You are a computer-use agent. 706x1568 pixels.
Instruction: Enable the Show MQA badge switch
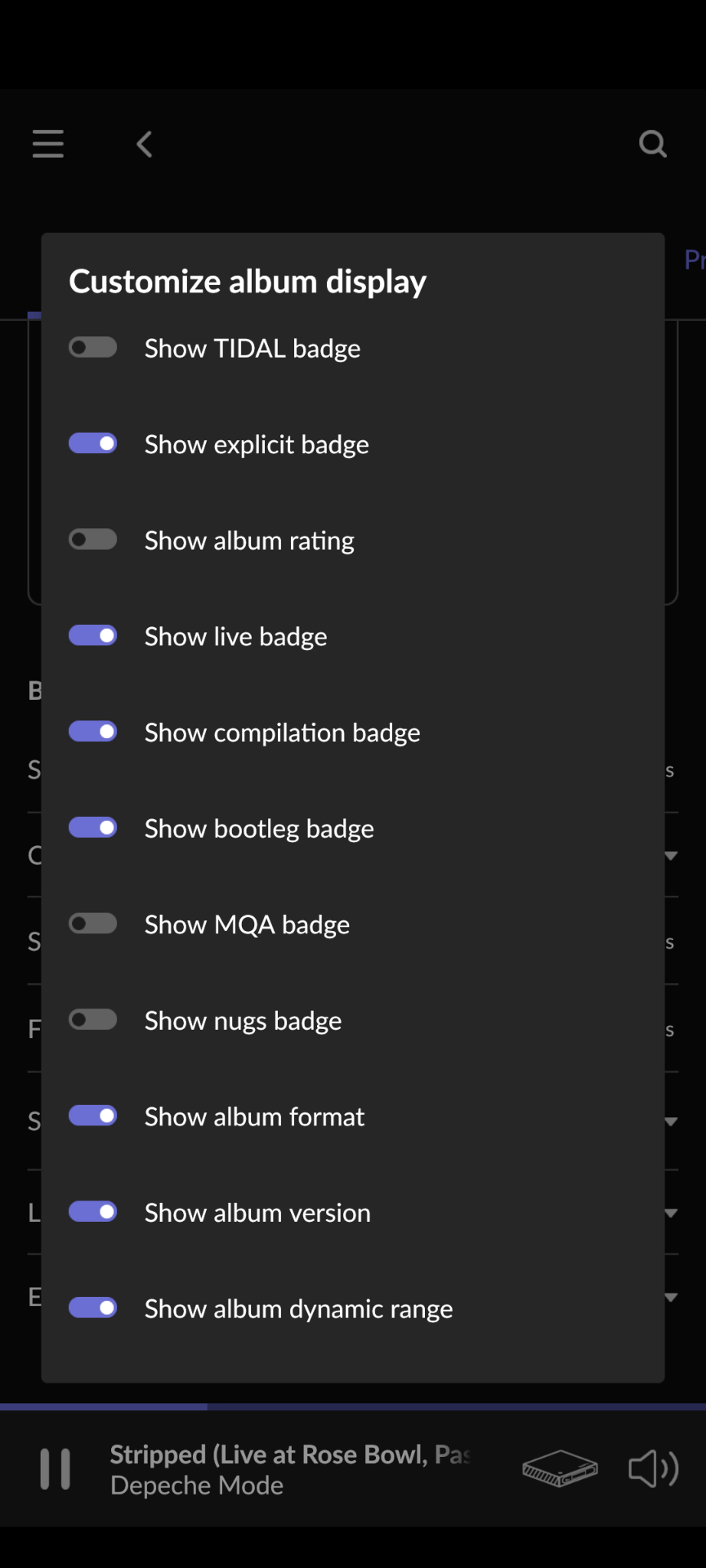click(x=93, y=924)
